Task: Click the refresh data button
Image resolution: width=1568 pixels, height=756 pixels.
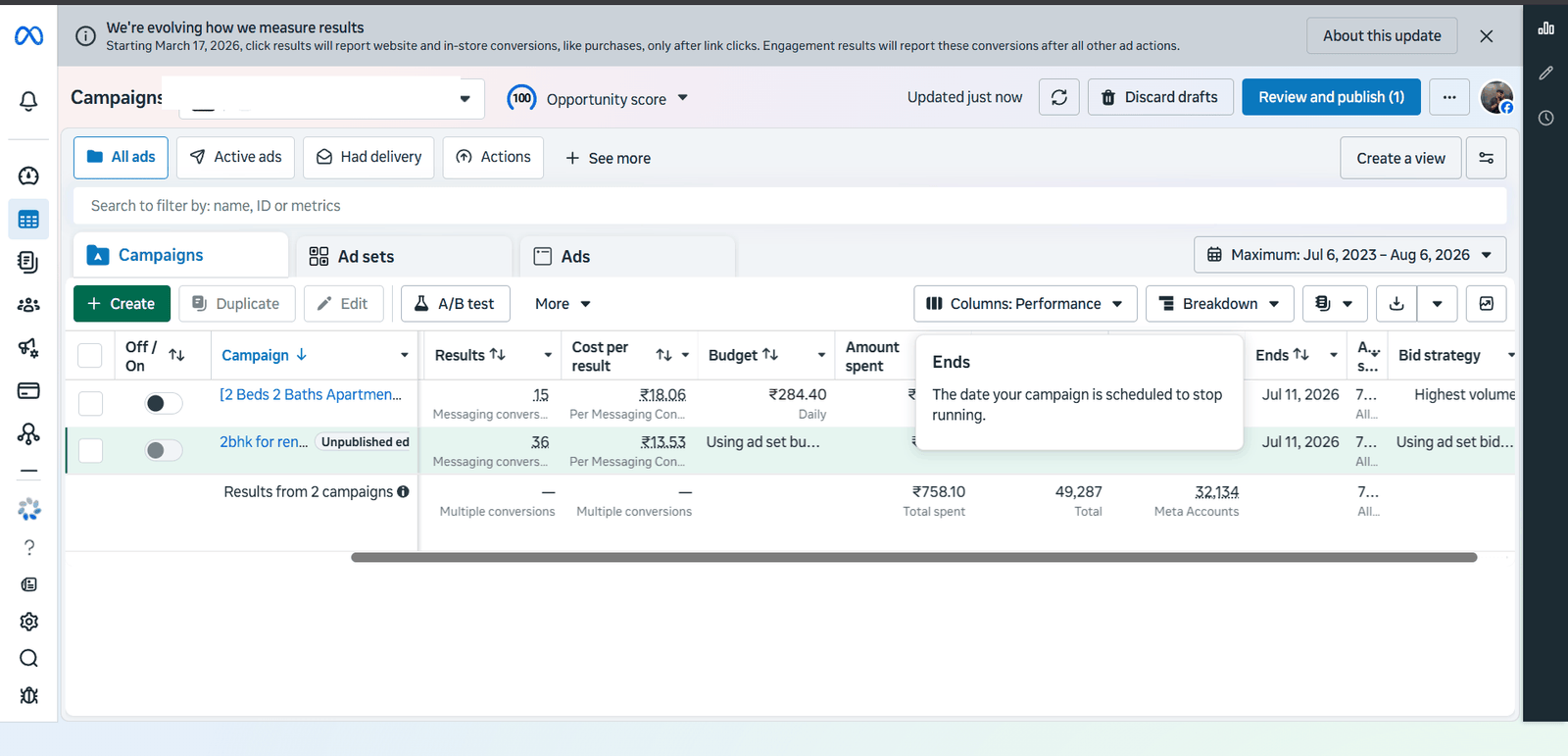Action: [1059, 97]
